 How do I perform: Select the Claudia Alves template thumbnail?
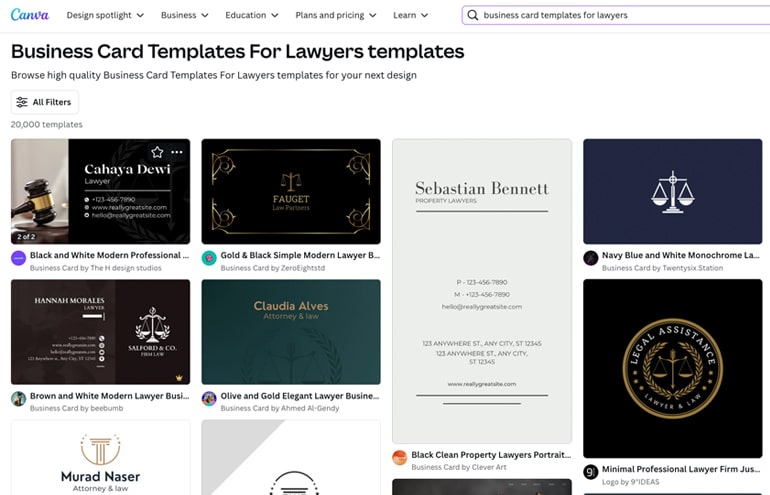click(290, 332)
